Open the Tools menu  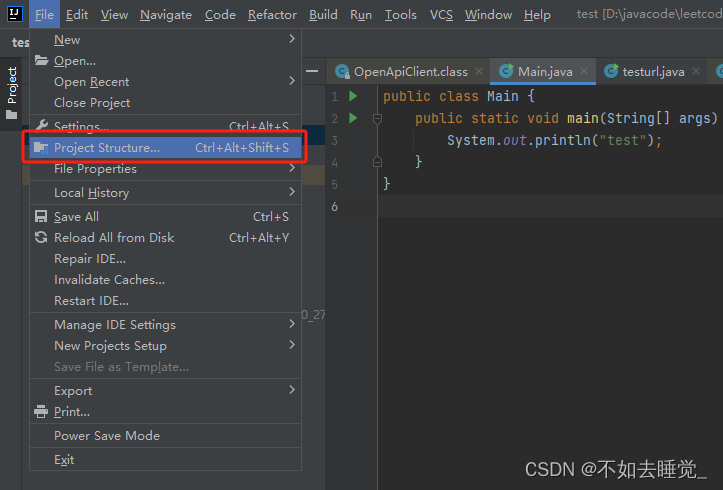pyautogui.click(x=401, y=15)
